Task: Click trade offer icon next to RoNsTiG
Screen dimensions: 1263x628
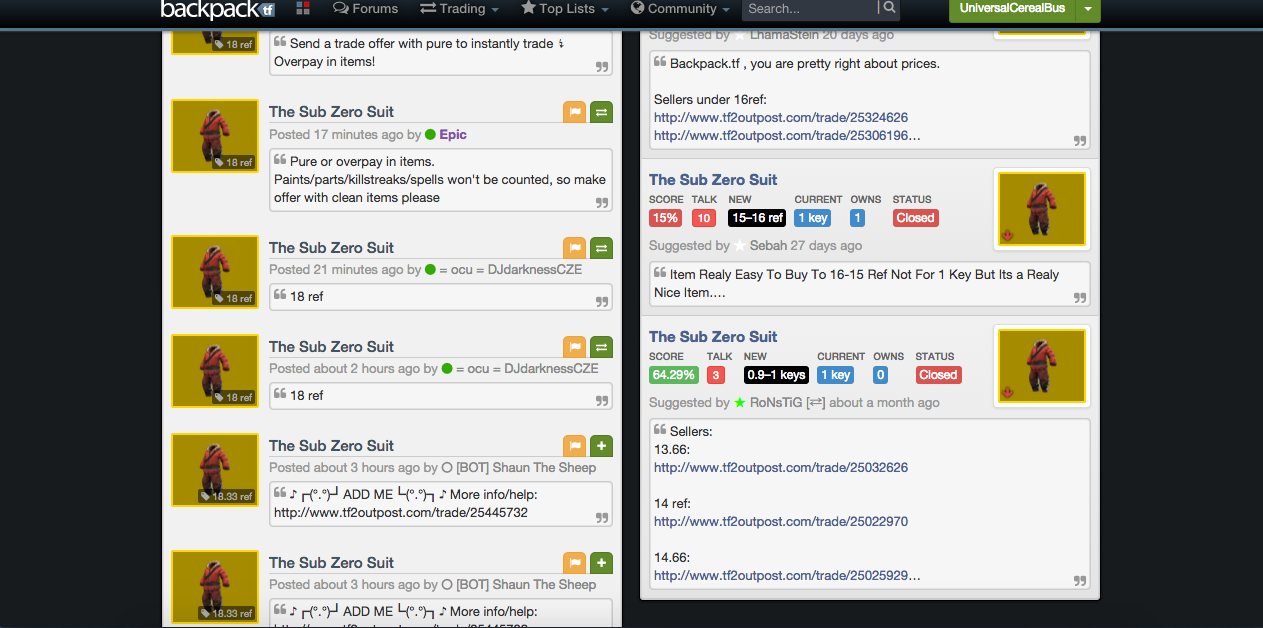Action: point(816,402)
